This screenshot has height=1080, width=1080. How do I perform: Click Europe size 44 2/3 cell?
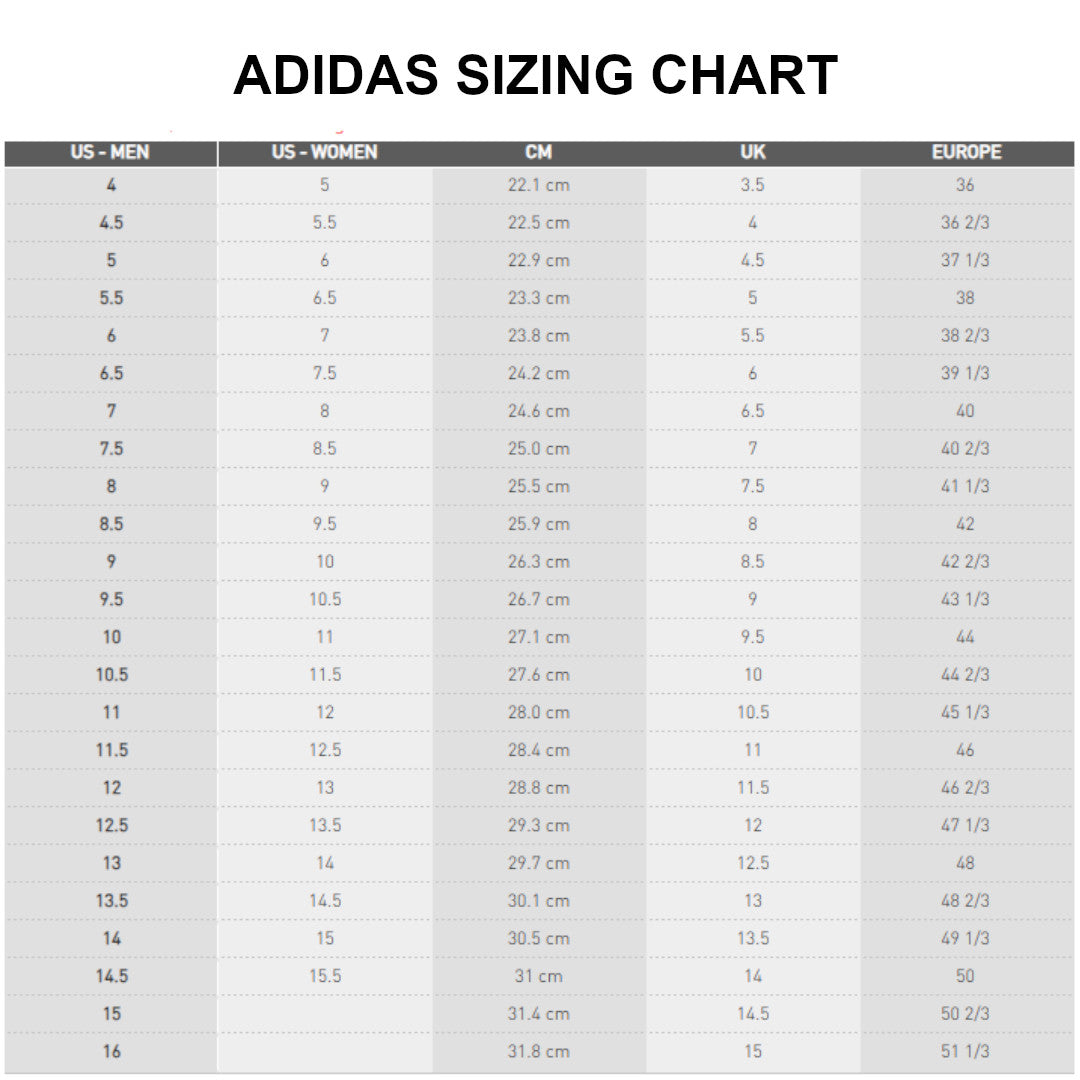pyautogui.click(x=965, y=675)
